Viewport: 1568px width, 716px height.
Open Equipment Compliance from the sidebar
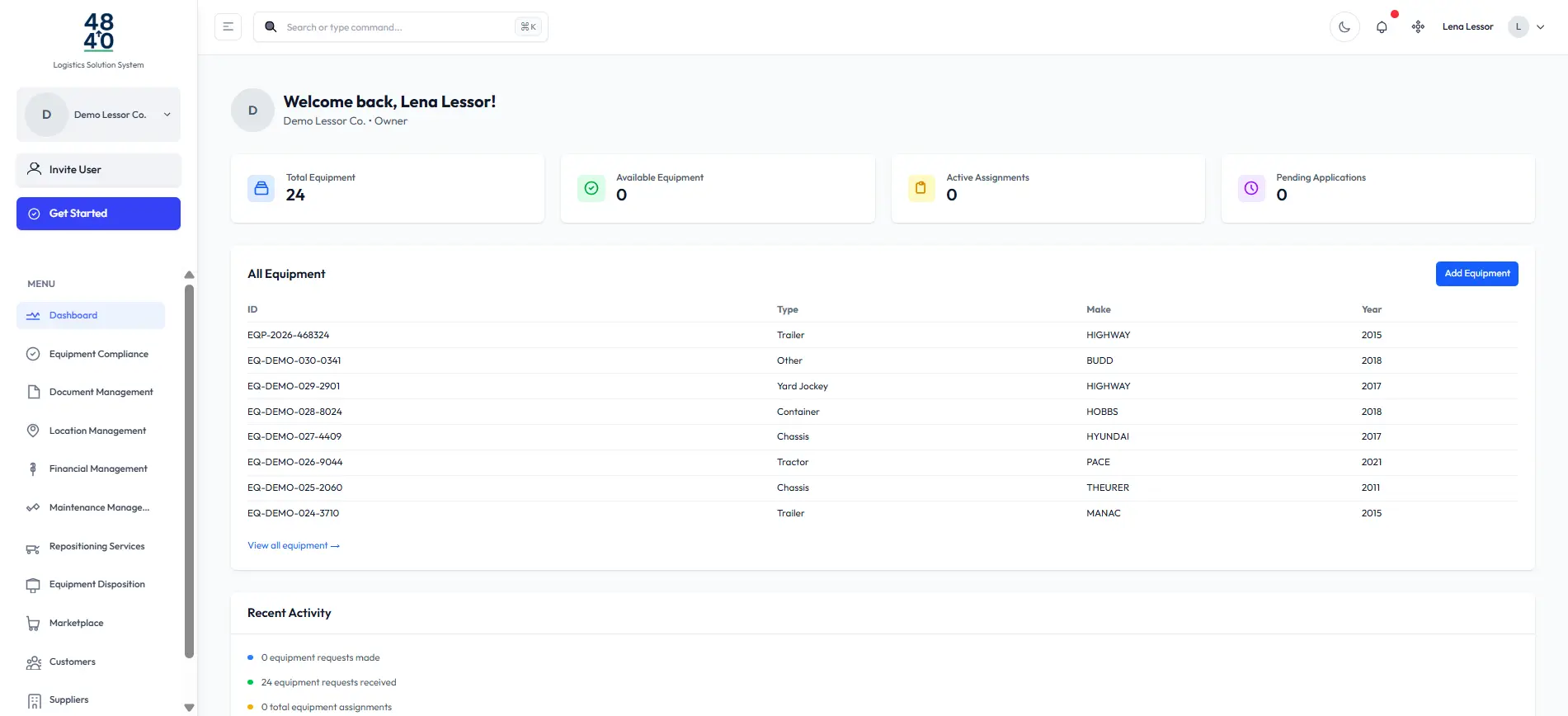pos(98,354)
